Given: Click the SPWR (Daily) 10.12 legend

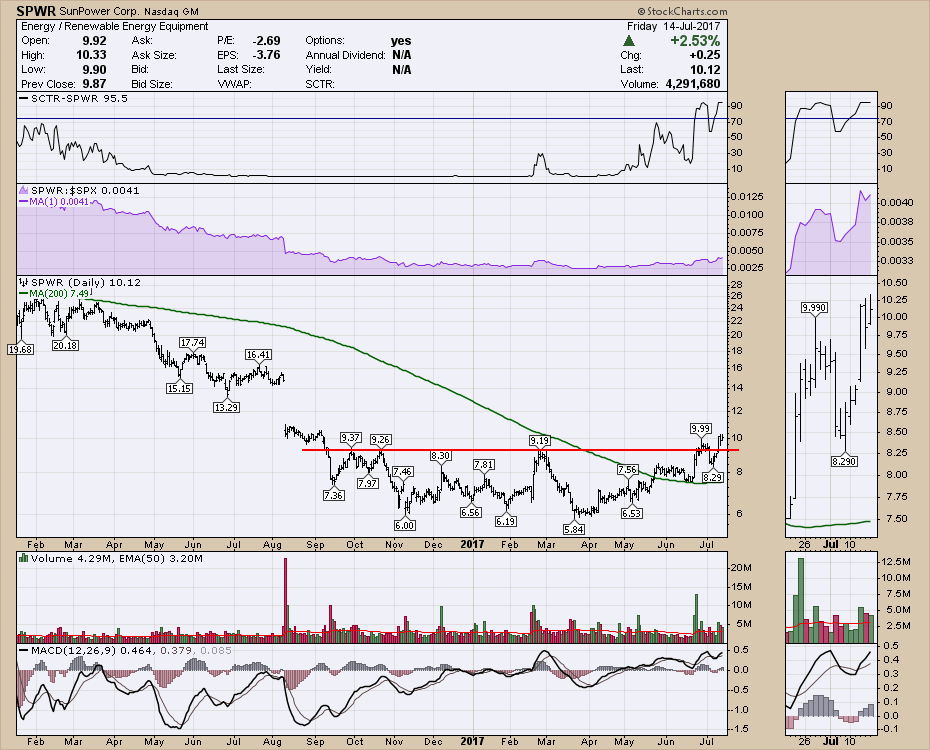Looking at the screenshot, I should (80, 282).
